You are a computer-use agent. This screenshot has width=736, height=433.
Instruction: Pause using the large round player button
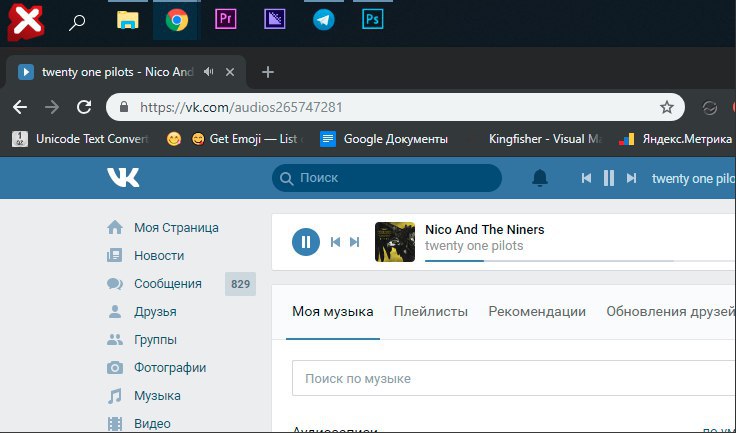[x=306, y=242]
